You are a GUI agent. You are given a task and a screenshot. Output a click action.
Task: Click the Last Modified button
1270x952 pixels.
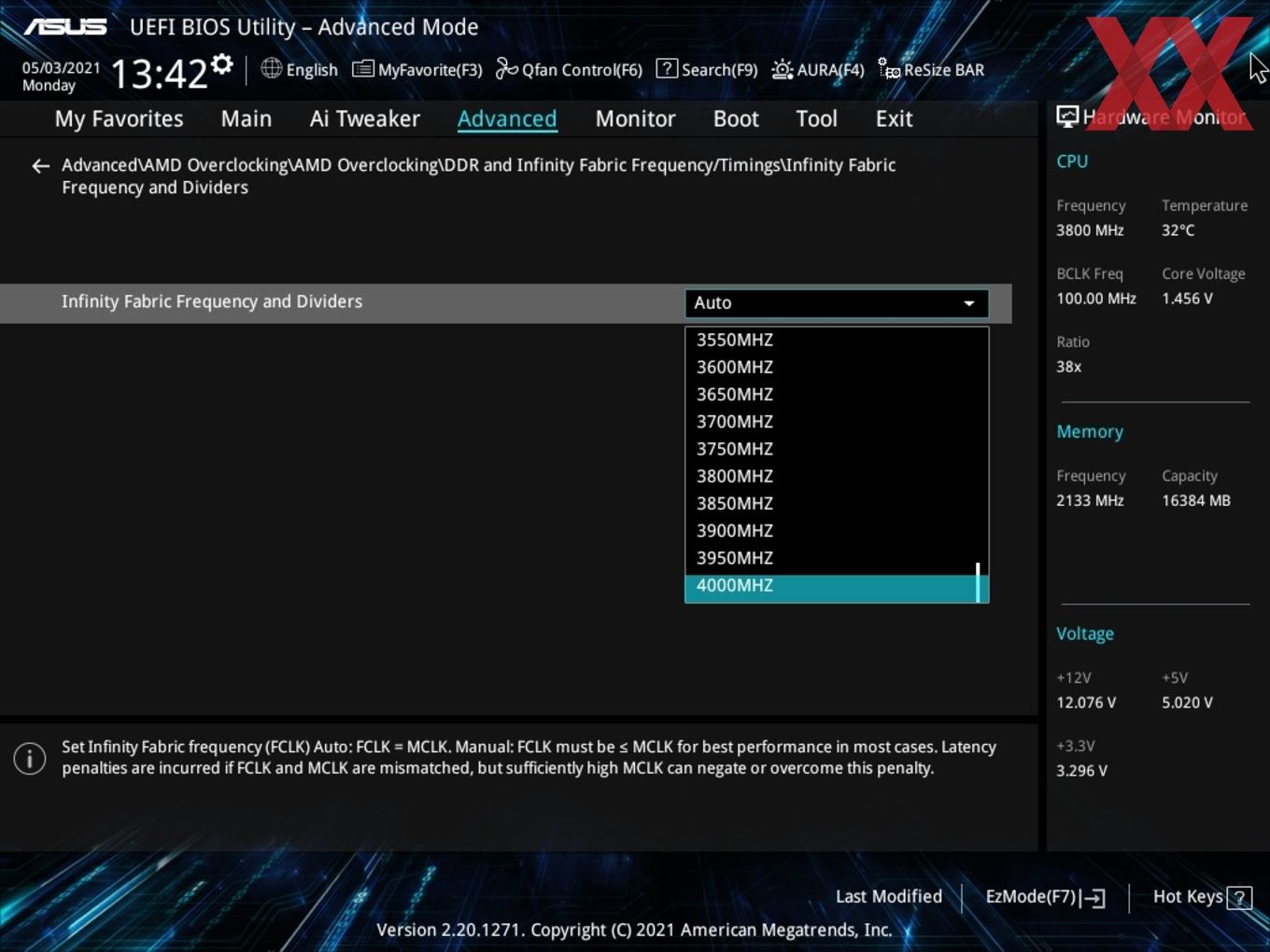point(889,896)
